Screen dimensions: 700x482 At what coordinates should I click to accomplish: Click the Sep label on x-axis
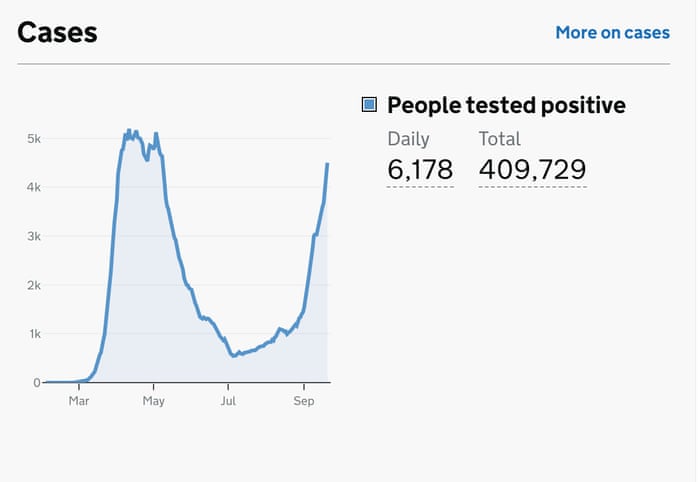pyautogui.click(x=303, y=401)
